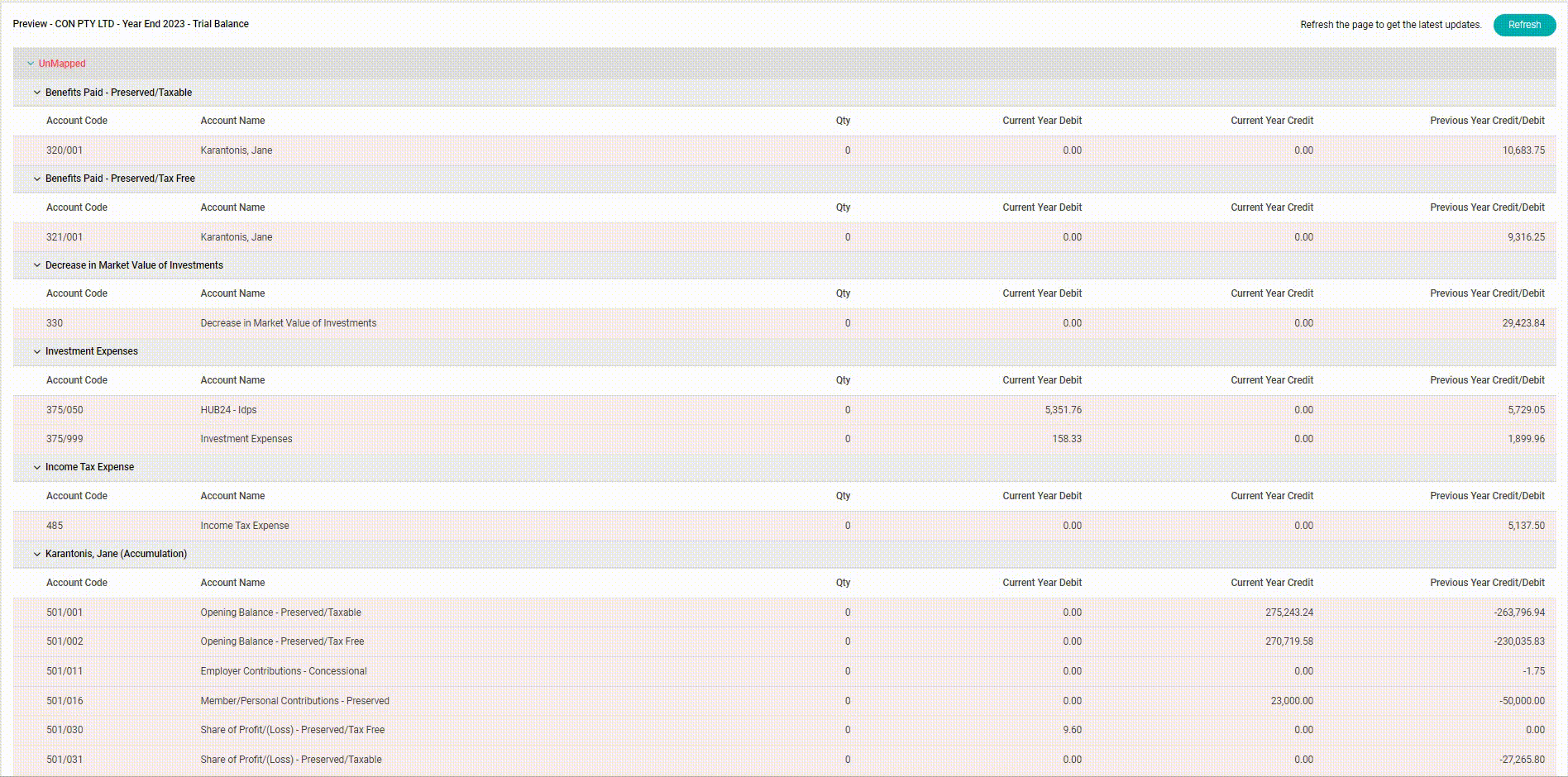The image size is (1568, 777).
Task: Click current year credit 270,719.58
Action: coord(1289,641)
